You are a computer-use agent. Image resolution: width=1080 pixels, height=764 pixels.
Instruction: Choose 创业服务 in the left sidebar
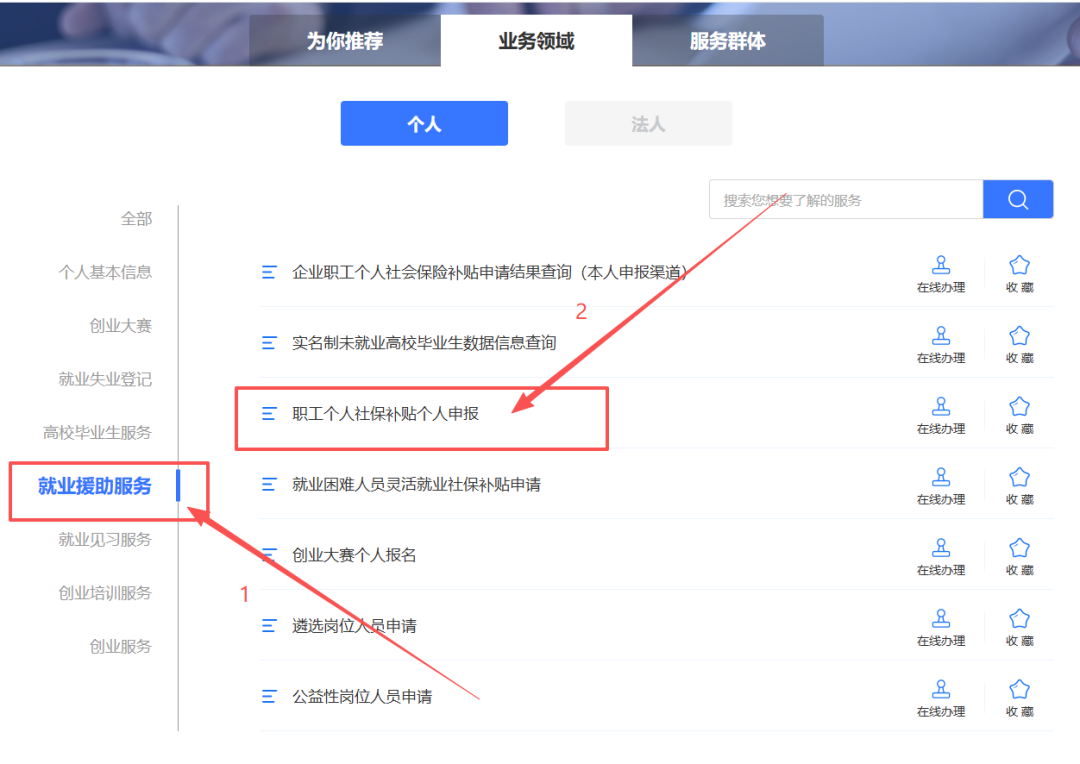point(121,646)
